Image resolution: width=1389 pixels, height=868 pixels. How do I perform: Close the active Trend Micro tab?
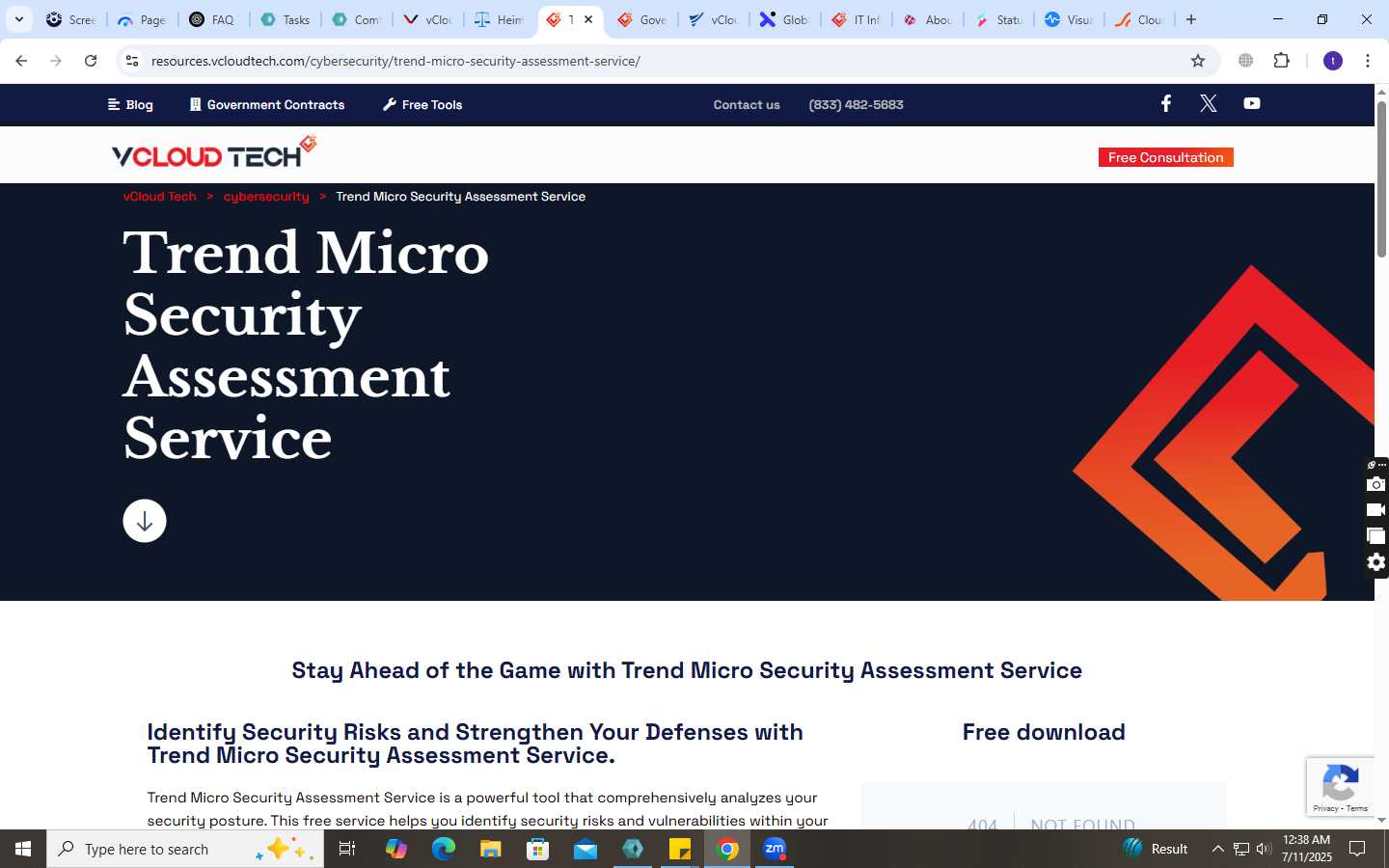pos(588,19)
